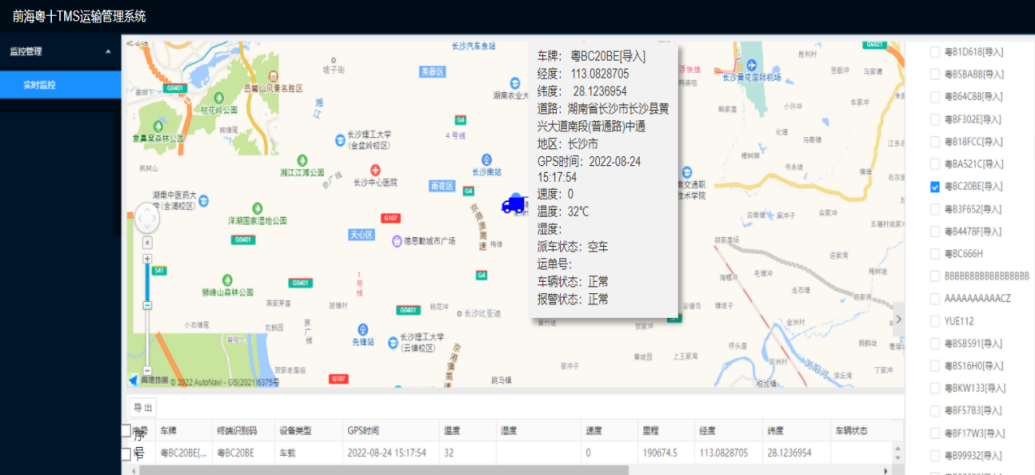Pan the map left with the left arrow
The width and height of the screenshot is (1035, 475).
[x=138, y=217]
